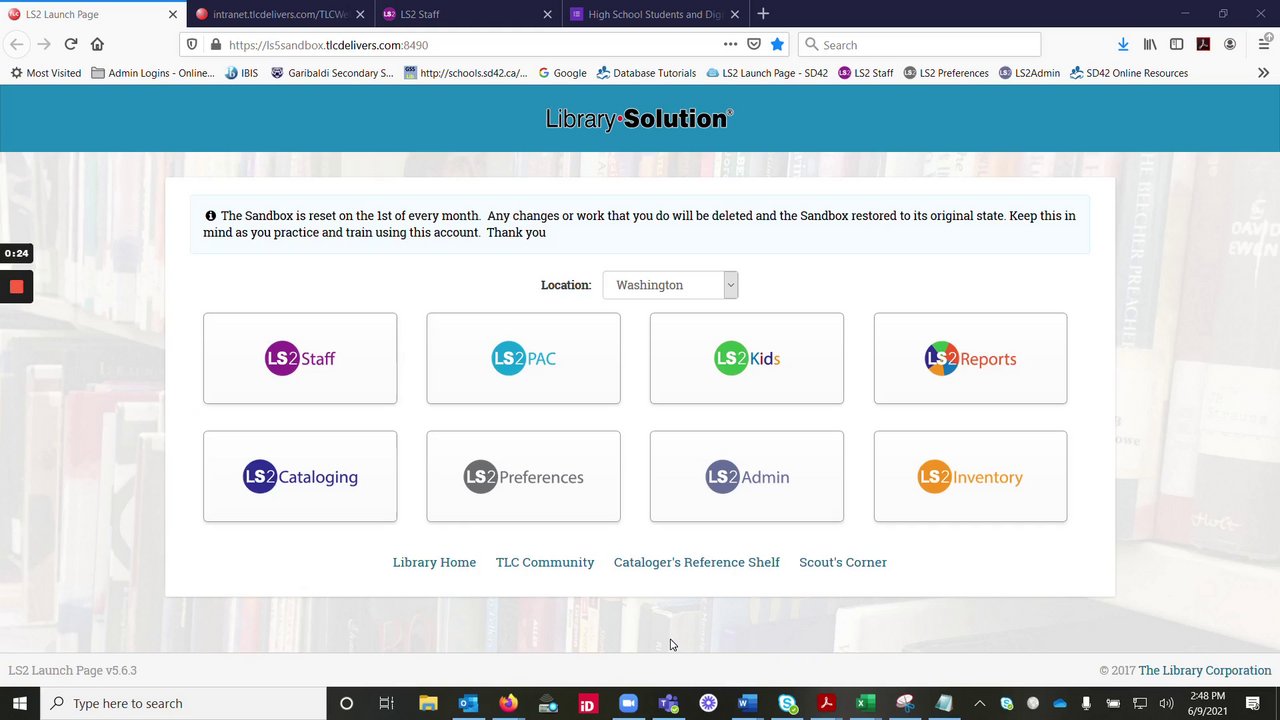Open Cortana from the taskbar
This screenshot has height=720, width=1280.
pyautogui.click(x=346, y=703)
